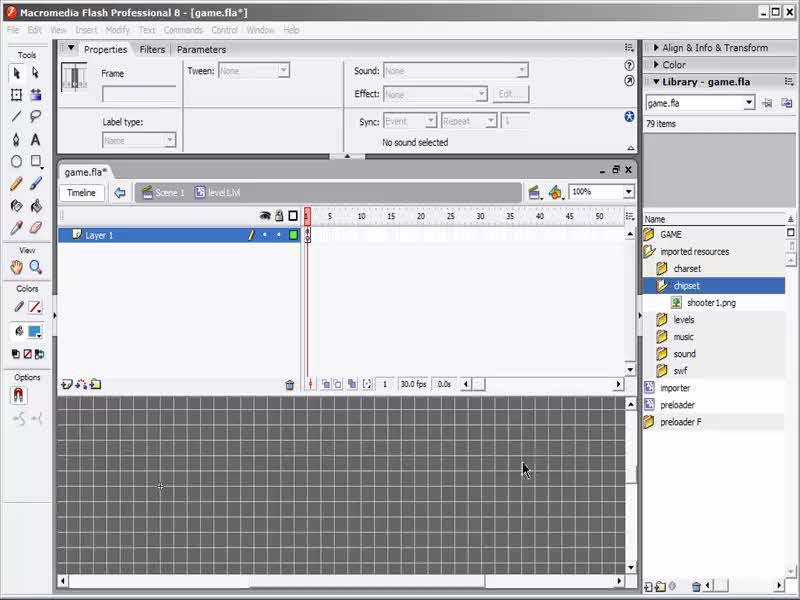Viewport: 800px width, 600px height.
Task: Expand the Color panel
Action: (x=674, y=65)
